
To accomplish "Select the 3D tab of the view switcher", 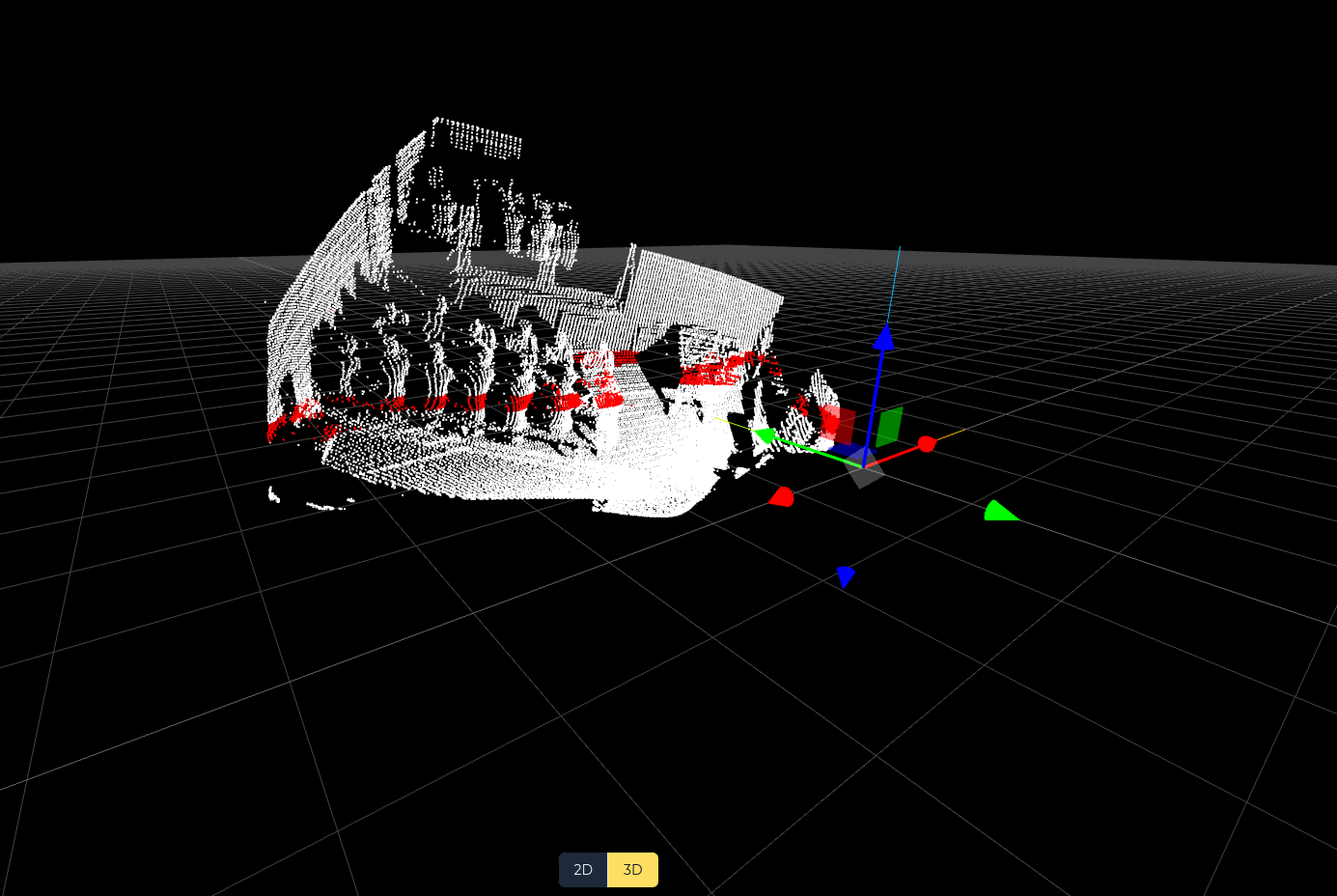I will (631, 869).
